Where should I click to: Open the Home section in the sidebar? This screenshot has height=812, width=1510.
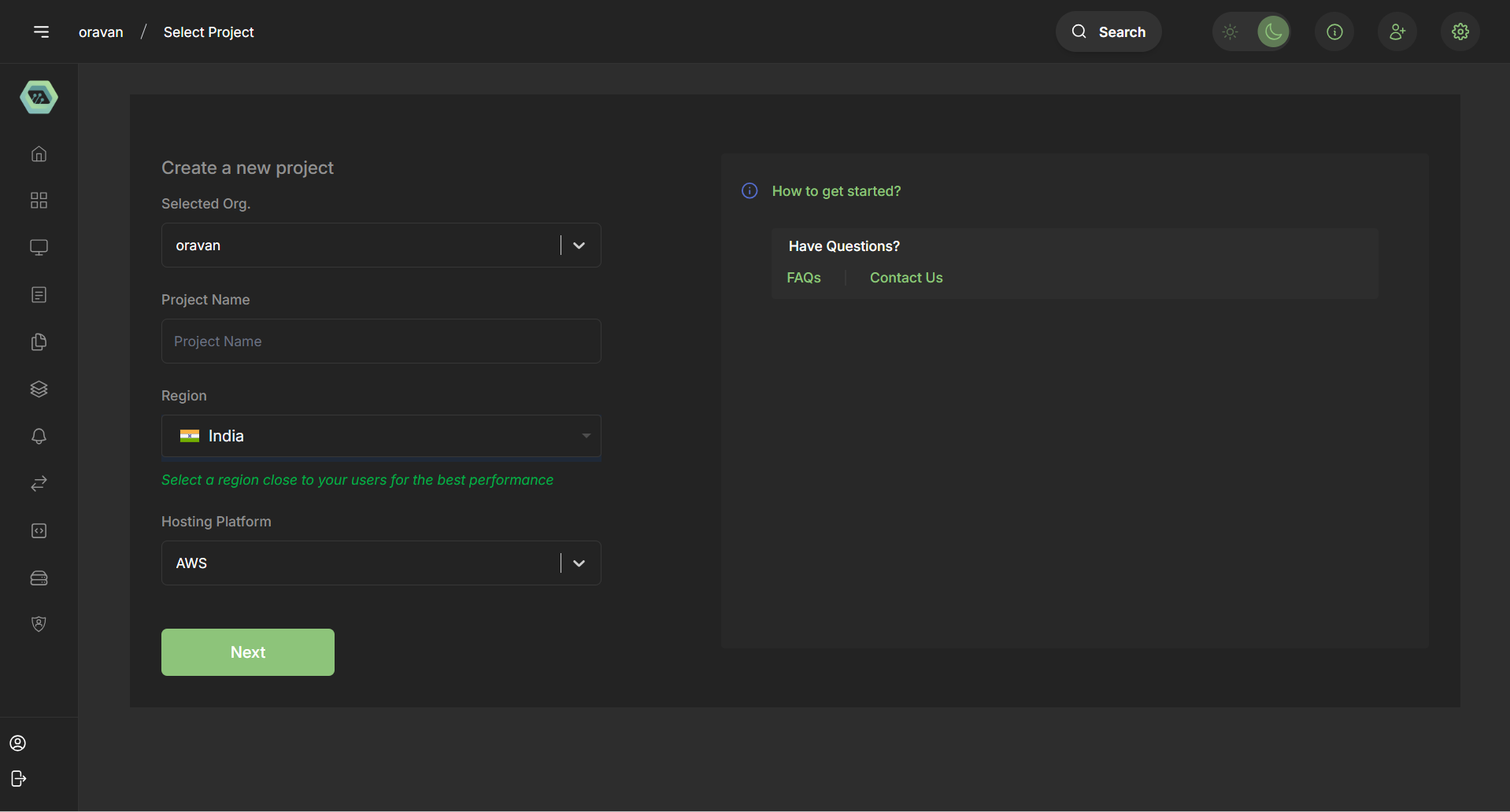[x=38, y=154]
